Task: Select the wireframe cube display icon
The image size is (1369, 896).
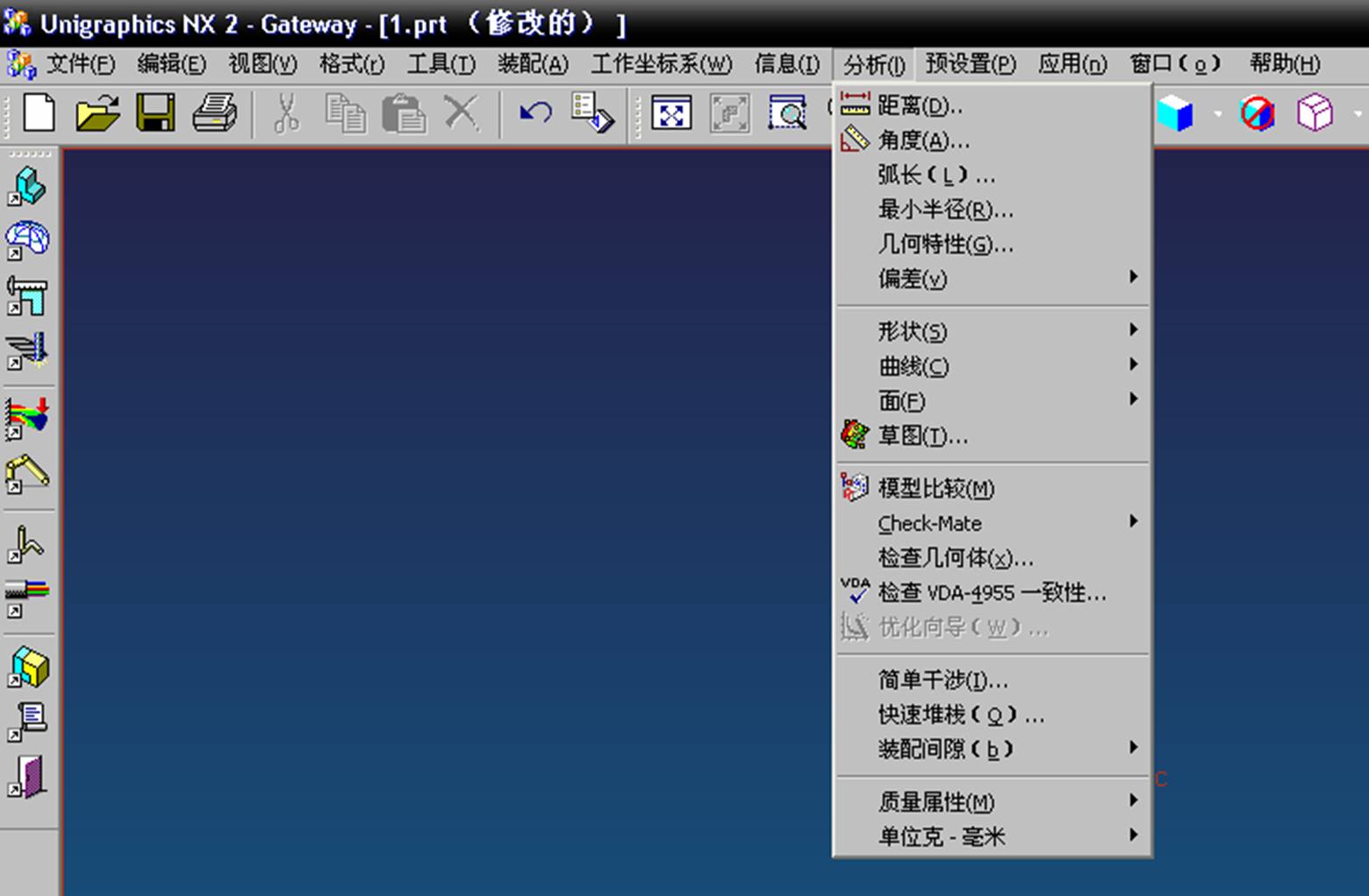Action: [x=1315, y=114]
